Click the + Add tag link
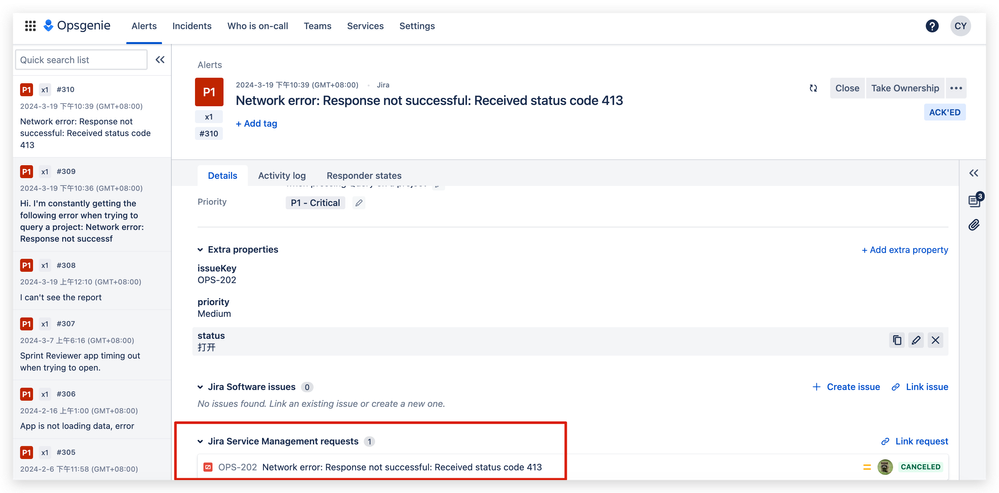This screenshot has width=999, height=493. pyautogui.click(x=256, y=124)
